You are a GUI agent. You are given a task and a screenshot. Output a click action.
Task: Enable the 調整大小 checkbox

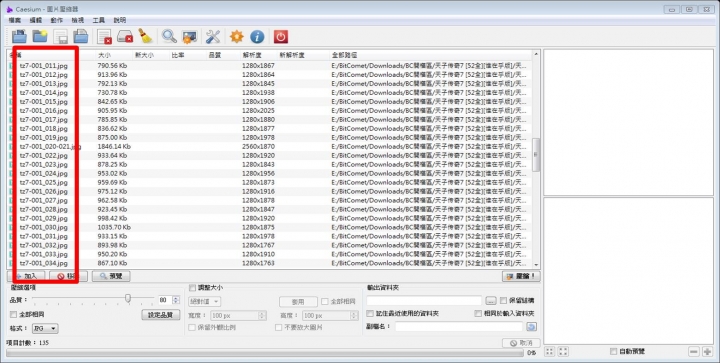[192, 287]
